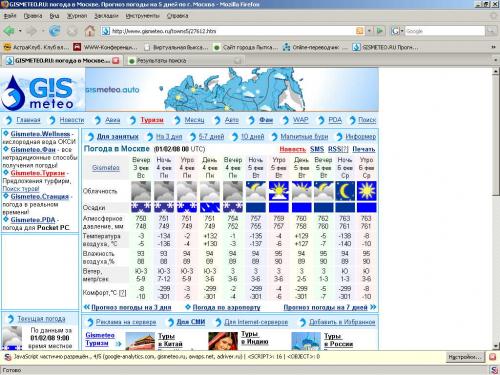This screenshot has height=375, width=500.
Task: Open the АстраКлуб bookmark
Action: coord(36,47)
